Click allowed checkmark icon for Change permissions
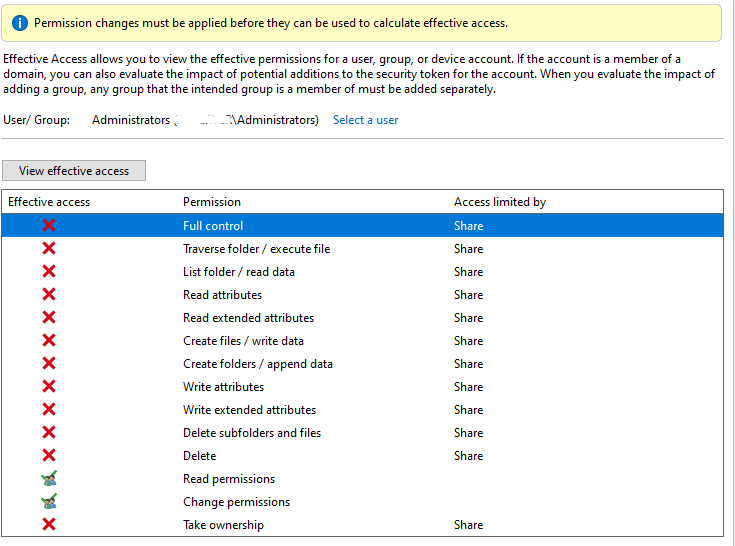Viewport: 735px width, 546px height. click(x=49, y=502)
